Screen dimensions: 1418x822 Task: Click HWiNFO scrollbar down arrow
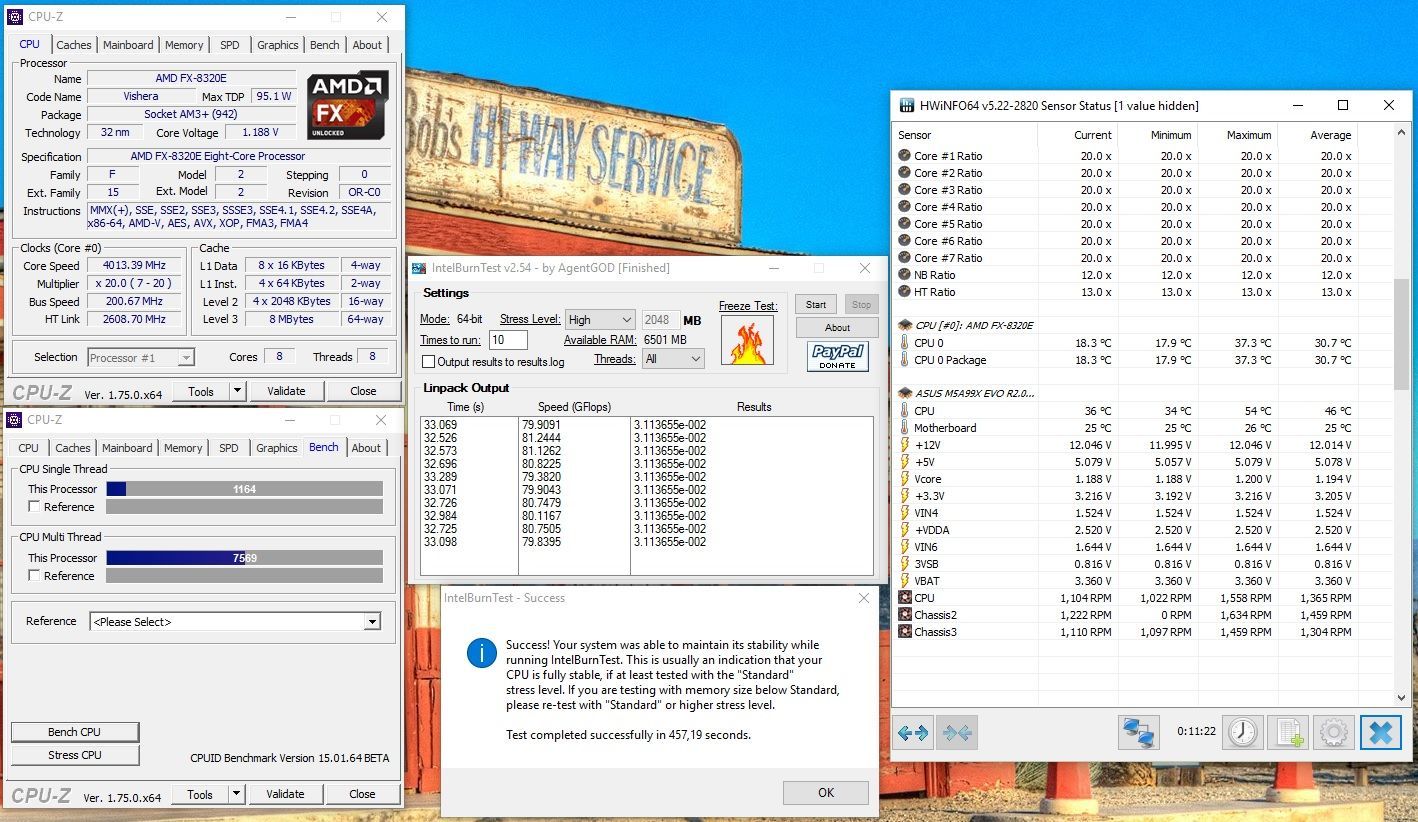pyautogui.click(x=1401, y=698)
